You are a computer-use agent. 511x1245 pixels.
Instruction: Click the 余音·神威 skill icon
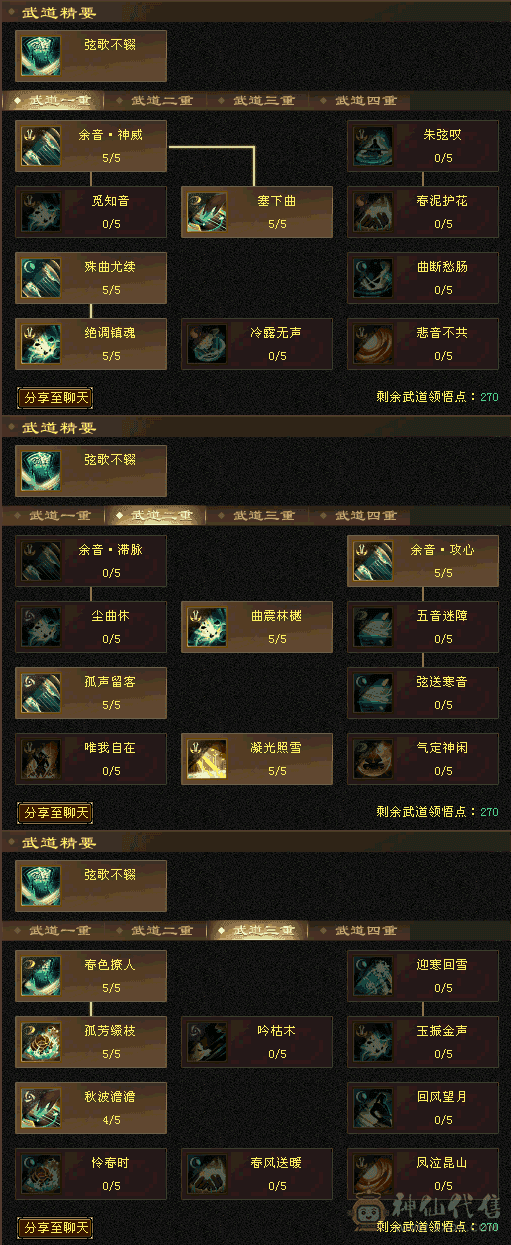click(x=41, y=147)
